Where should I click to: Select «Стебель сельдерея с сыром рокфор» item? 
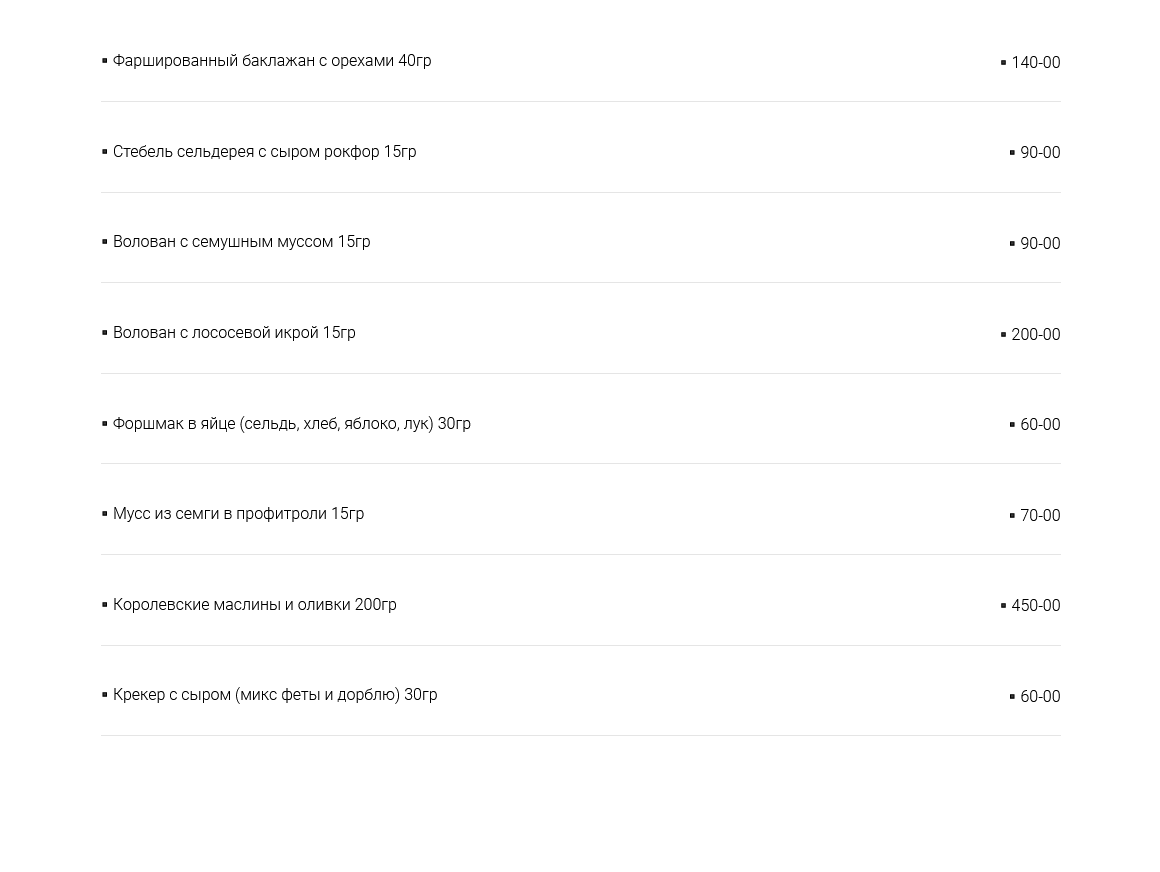264,152
